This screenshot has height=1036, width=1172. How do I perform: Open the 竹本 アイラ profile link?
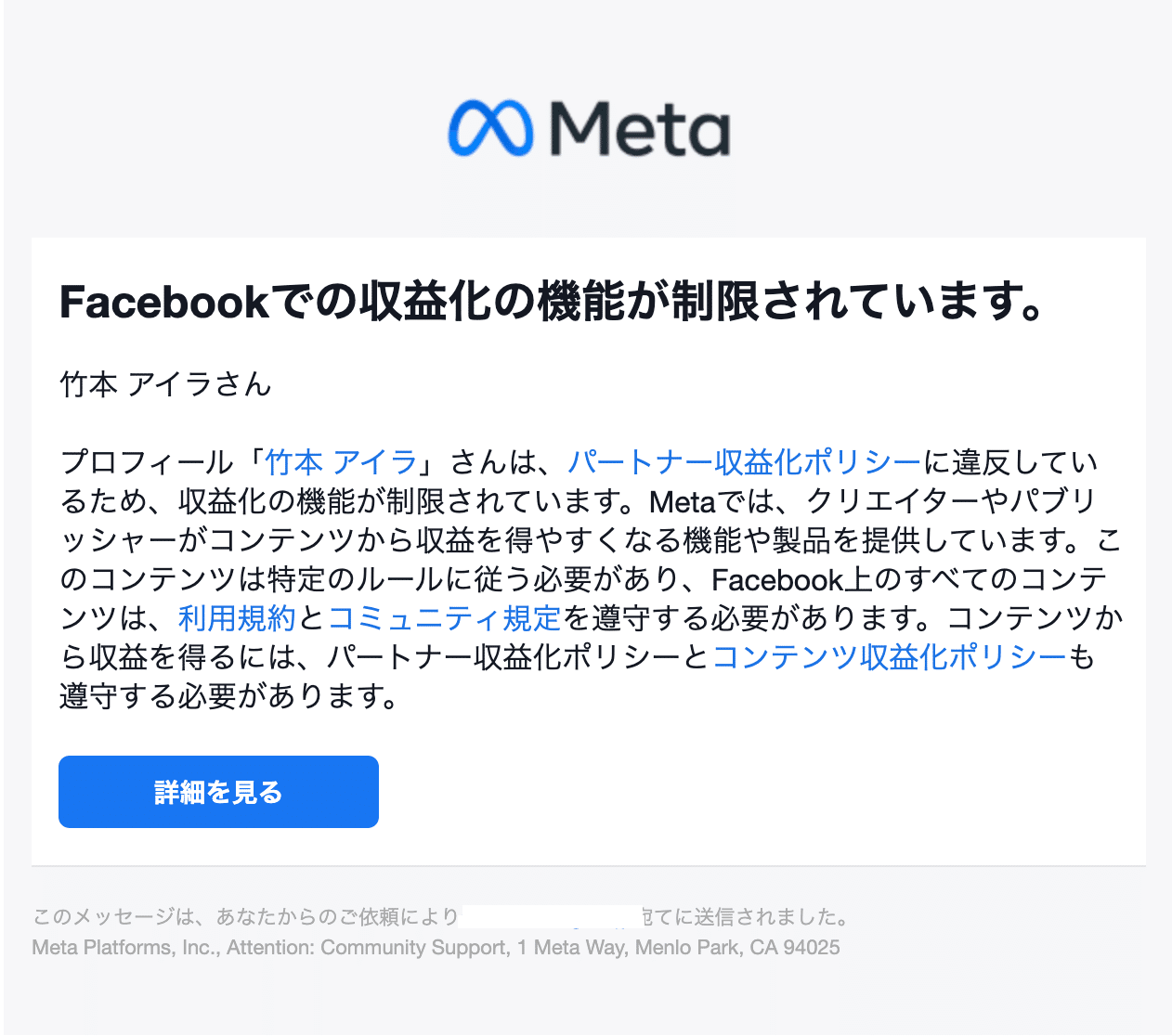pos(340,461)
